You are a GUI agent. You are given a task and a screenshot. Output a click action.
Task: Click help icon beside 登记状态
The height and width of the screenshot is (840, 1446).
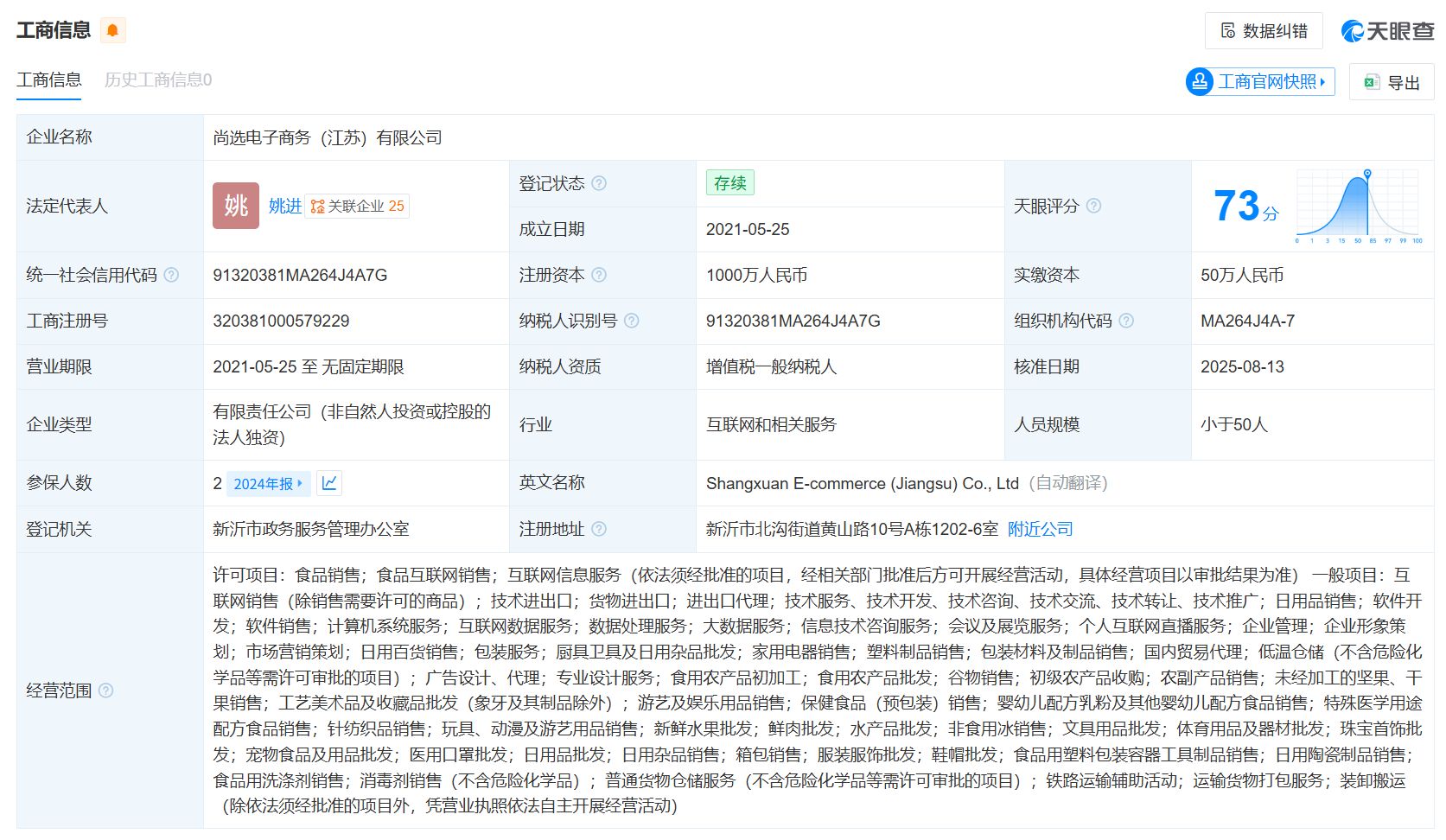[599, 183]
